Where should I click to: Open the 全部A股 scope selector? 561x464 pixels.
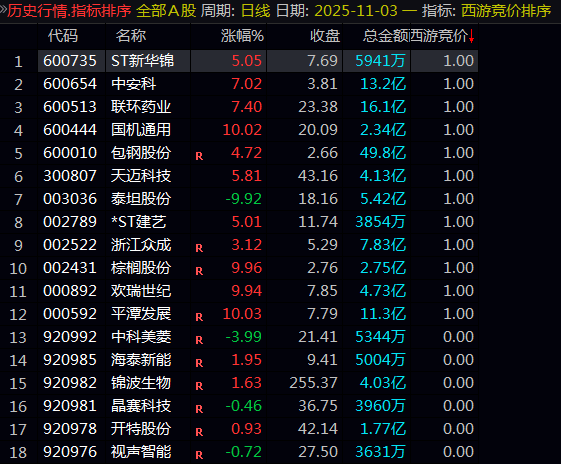(166, 11)
